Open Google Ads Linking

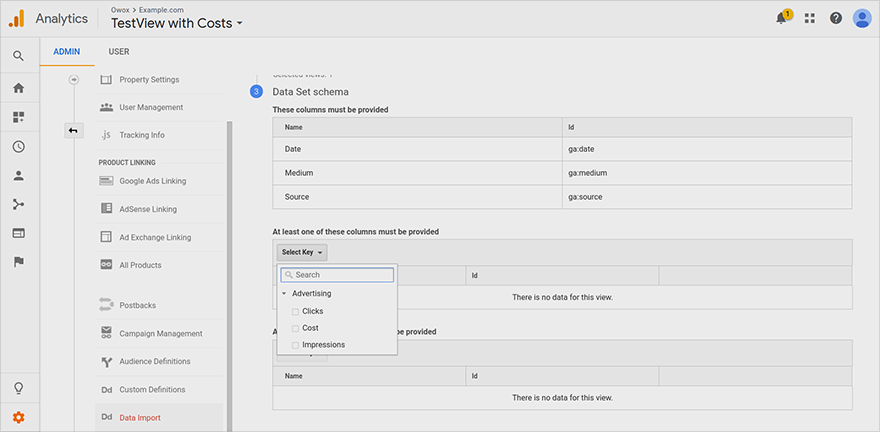pos(152,181)
